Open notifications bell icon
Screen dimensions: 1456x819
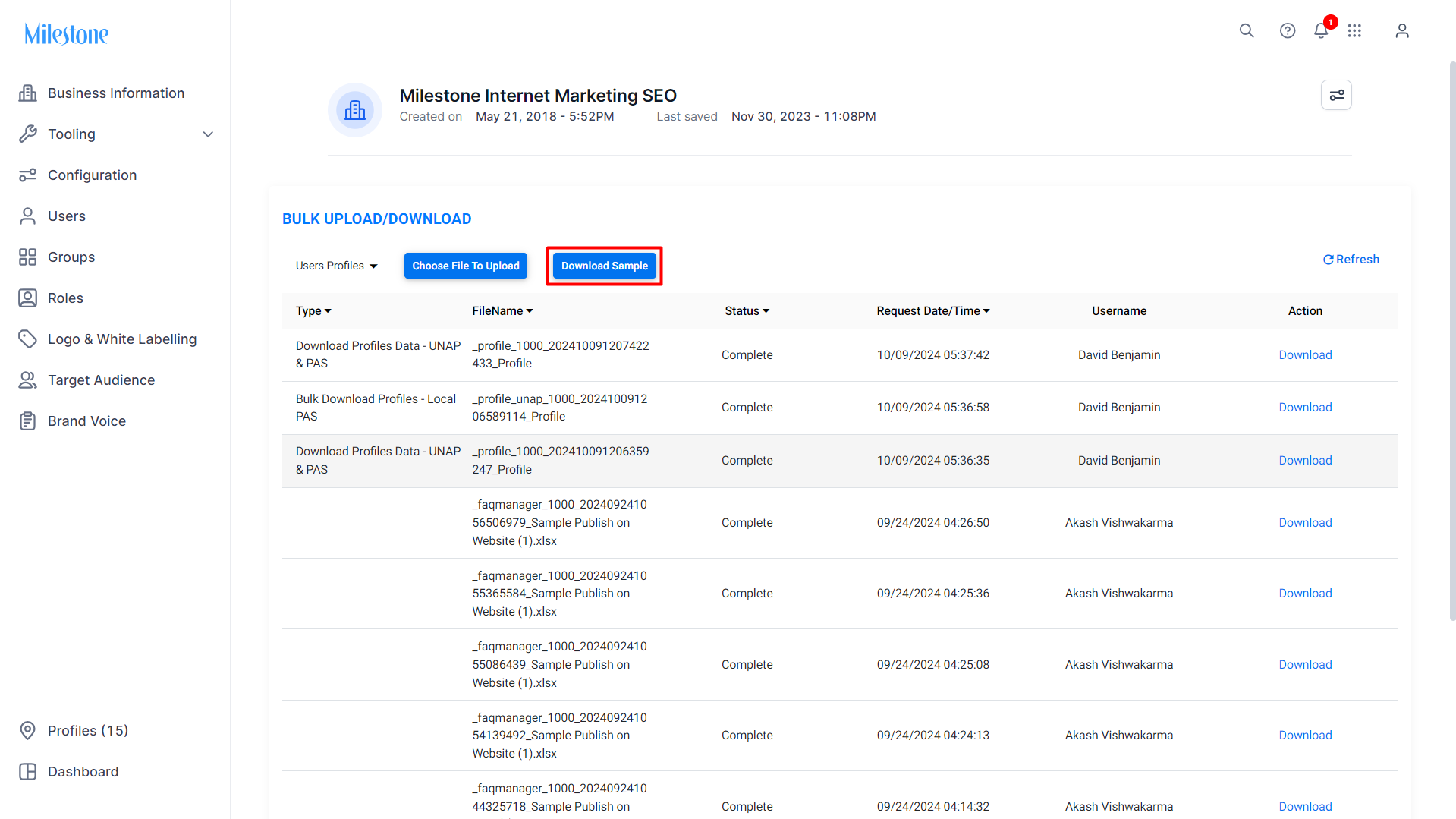click(1321, 30)
